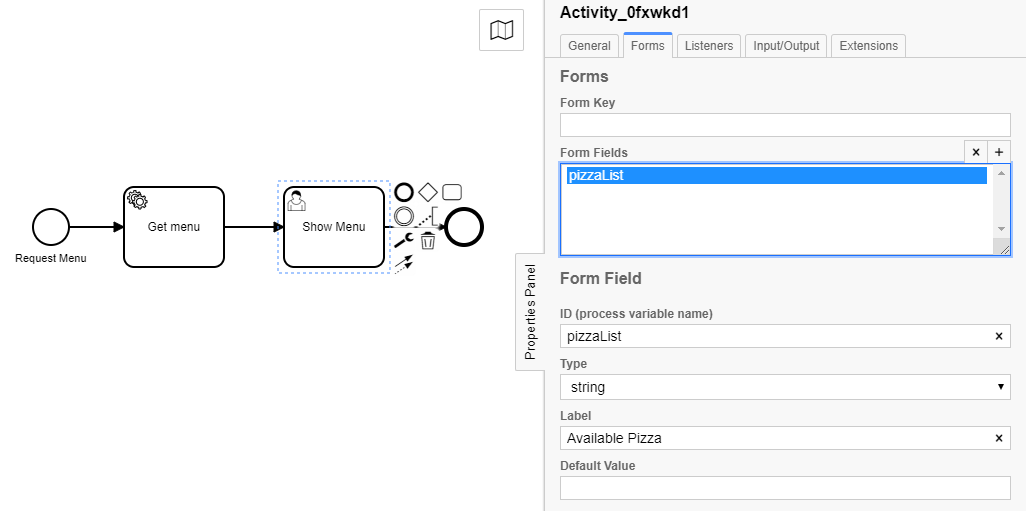Open the Listeners tab

(709, 46)
